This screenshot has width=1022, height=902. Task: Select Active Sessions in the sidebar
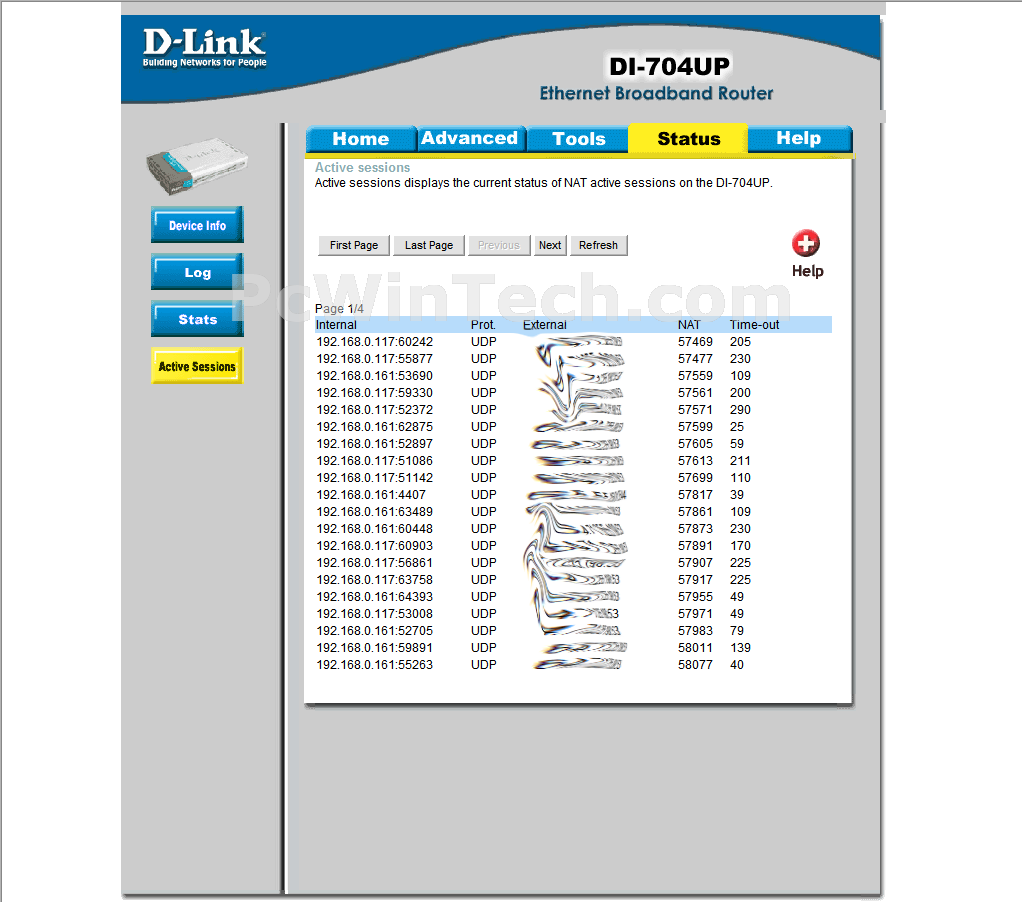click(197, 366)
